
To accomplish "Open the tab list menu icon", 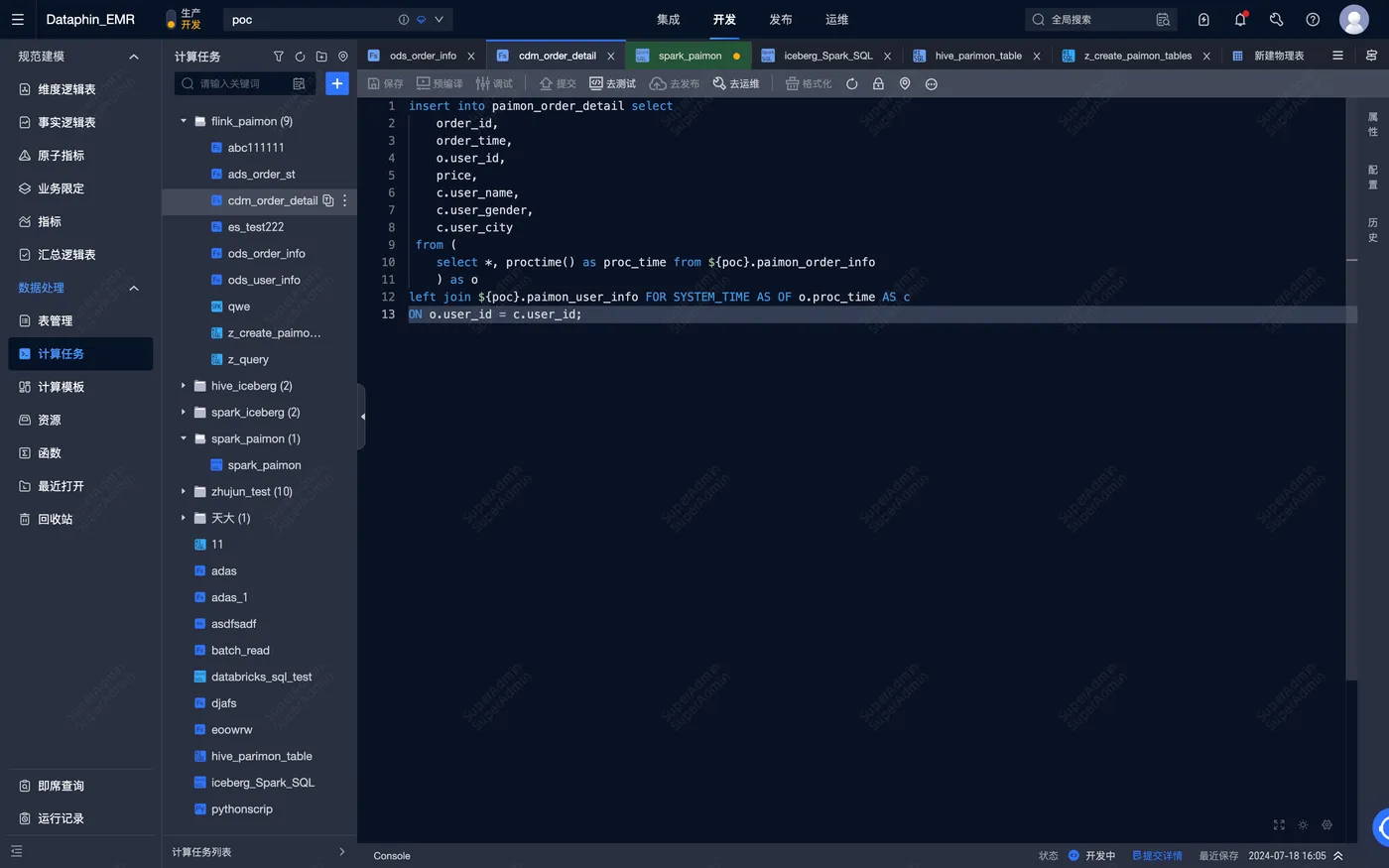I will tap(1337, 56).
